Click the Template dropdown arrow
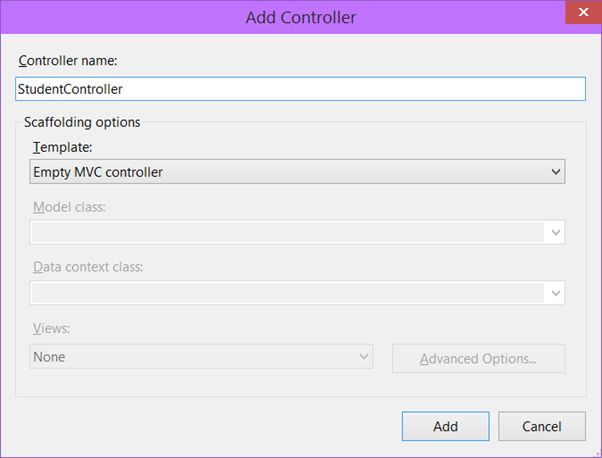602x458 pixels. coord(555,172)
